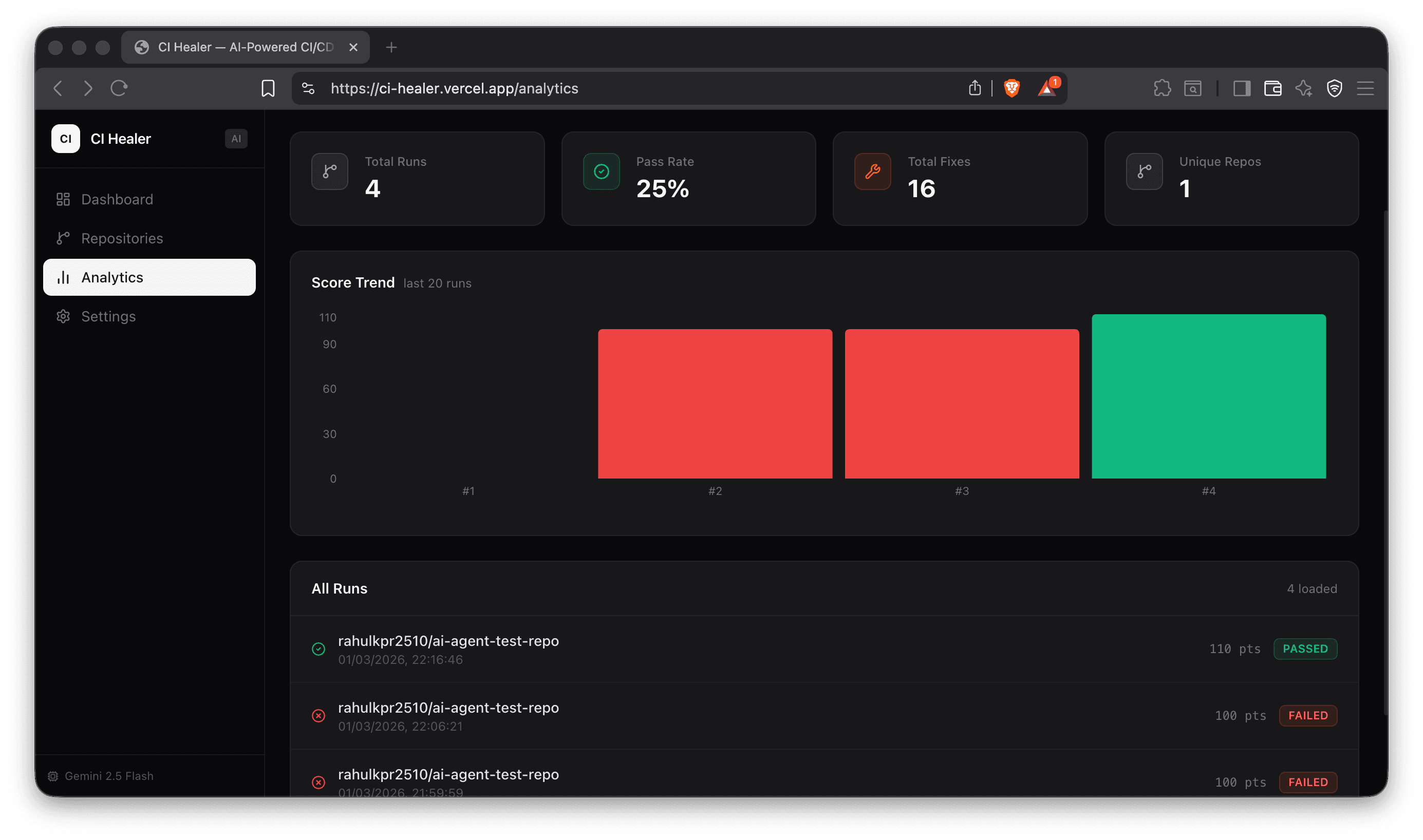Open Brave Leo AI assistant
Screen dimensions: 1423x840
click(x=1304, y=88)
